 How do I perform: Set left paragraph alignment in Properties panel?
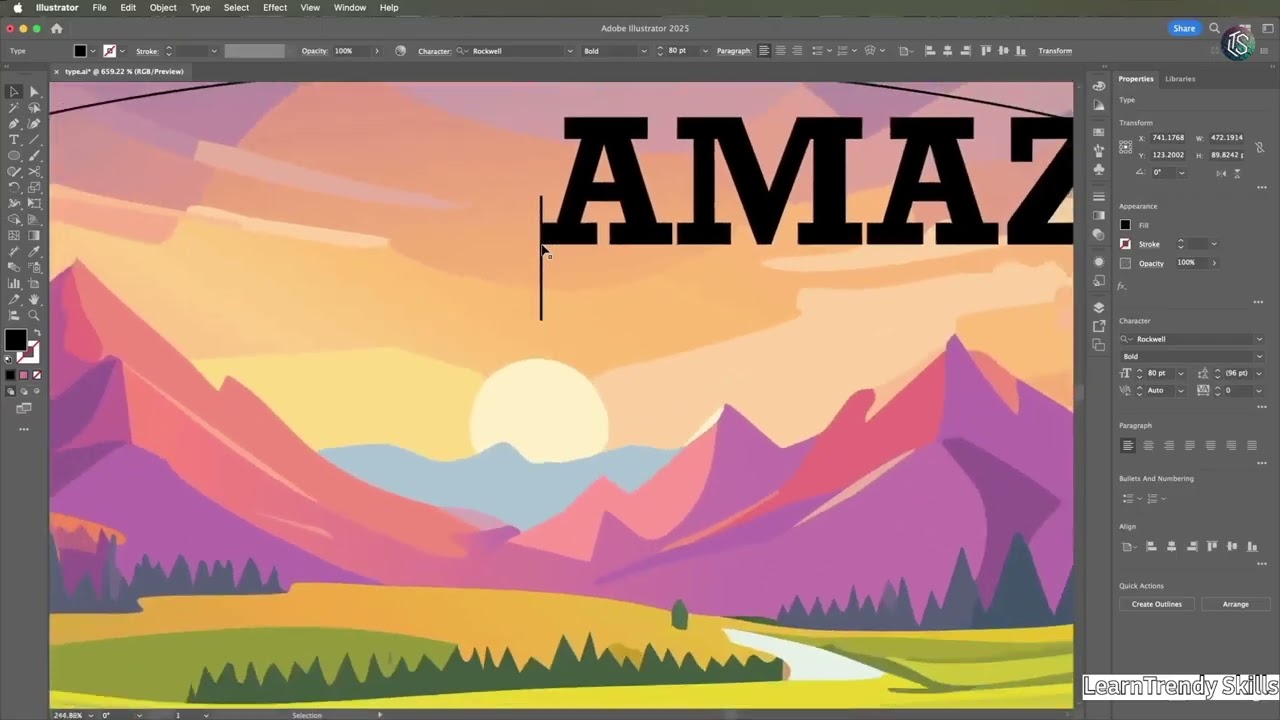[1127, 445]
